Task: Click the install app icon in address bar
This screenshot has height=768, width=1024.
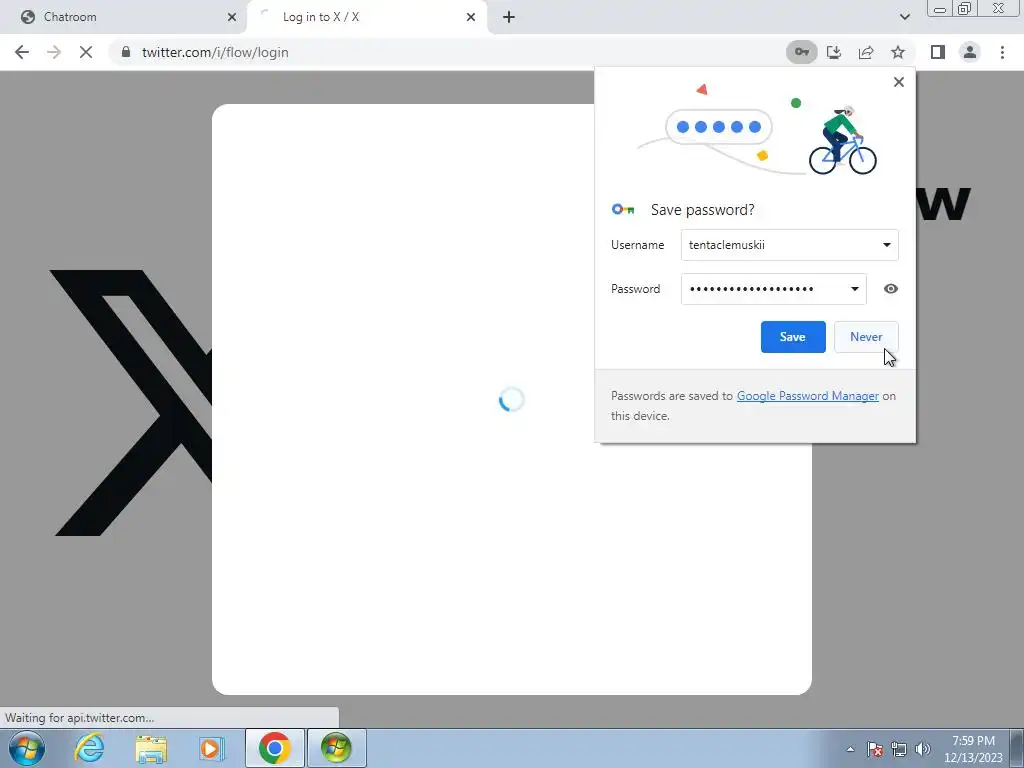Action: tap(834, 52)
